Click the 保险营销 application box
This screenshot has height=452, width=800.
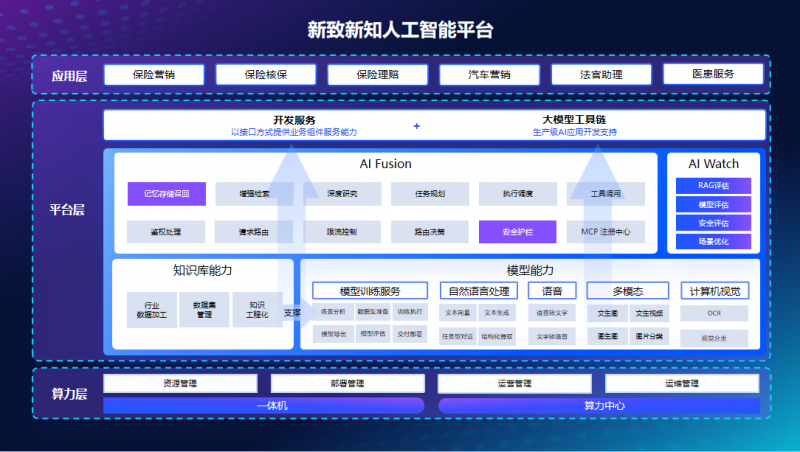tap(154, 75)
